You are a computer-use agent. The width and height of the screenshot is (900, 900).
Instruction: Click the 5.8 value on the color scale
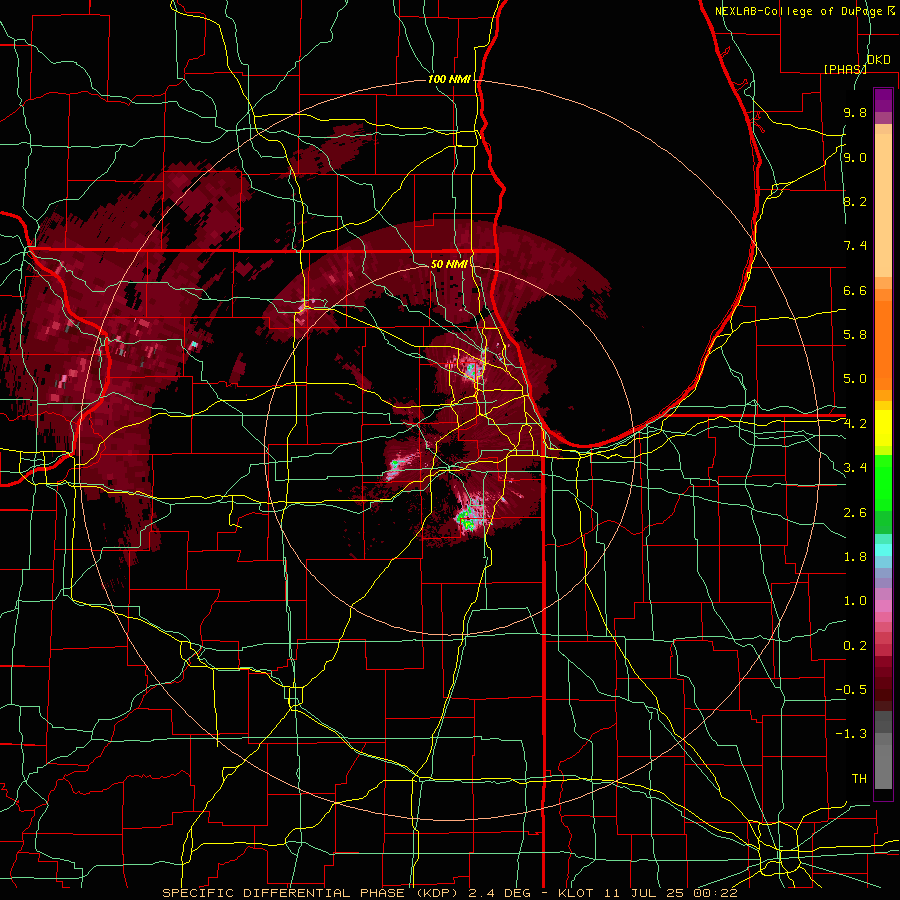click(x=855, y=335)
